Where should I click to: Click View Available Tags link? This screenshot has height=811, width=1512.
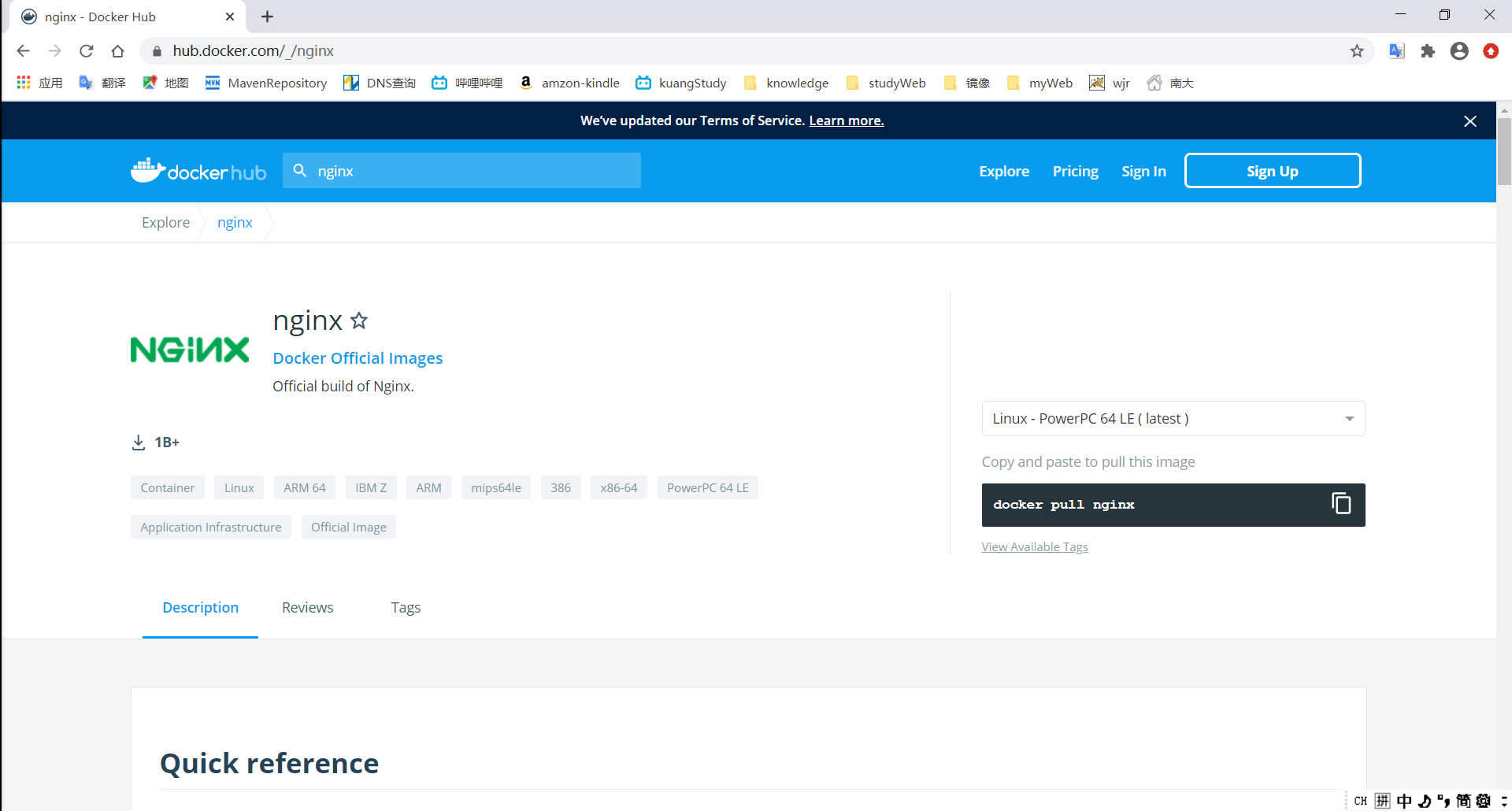pos(1035,546)
